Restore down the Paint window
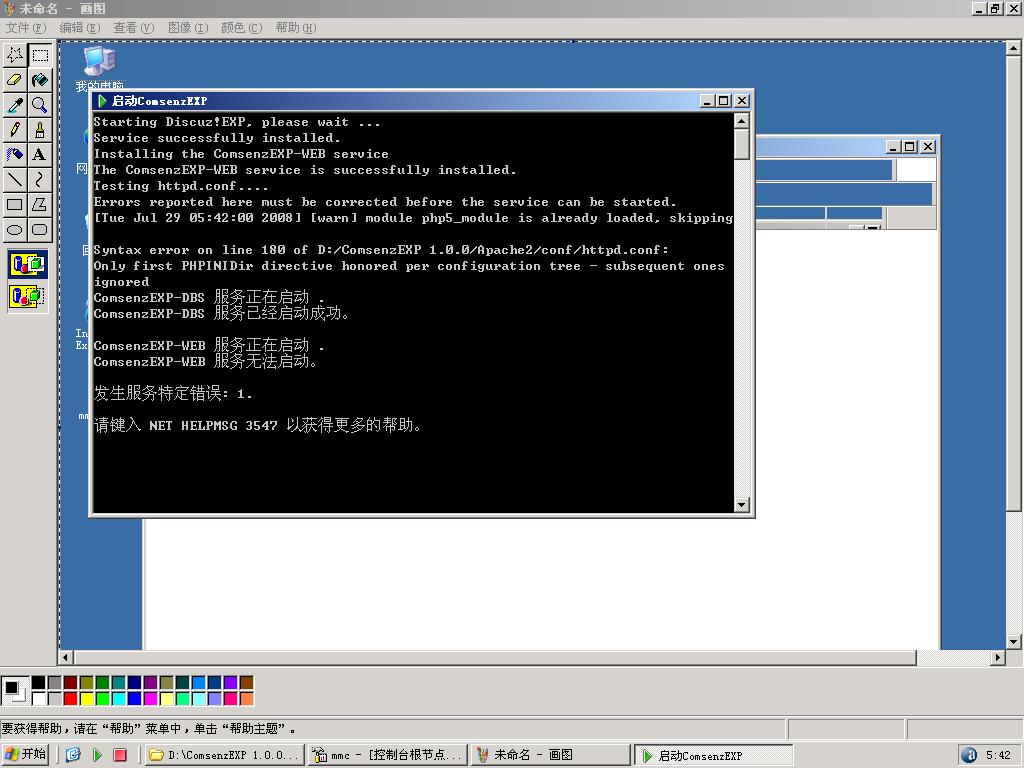1024x768 pixels. (995, 8)
